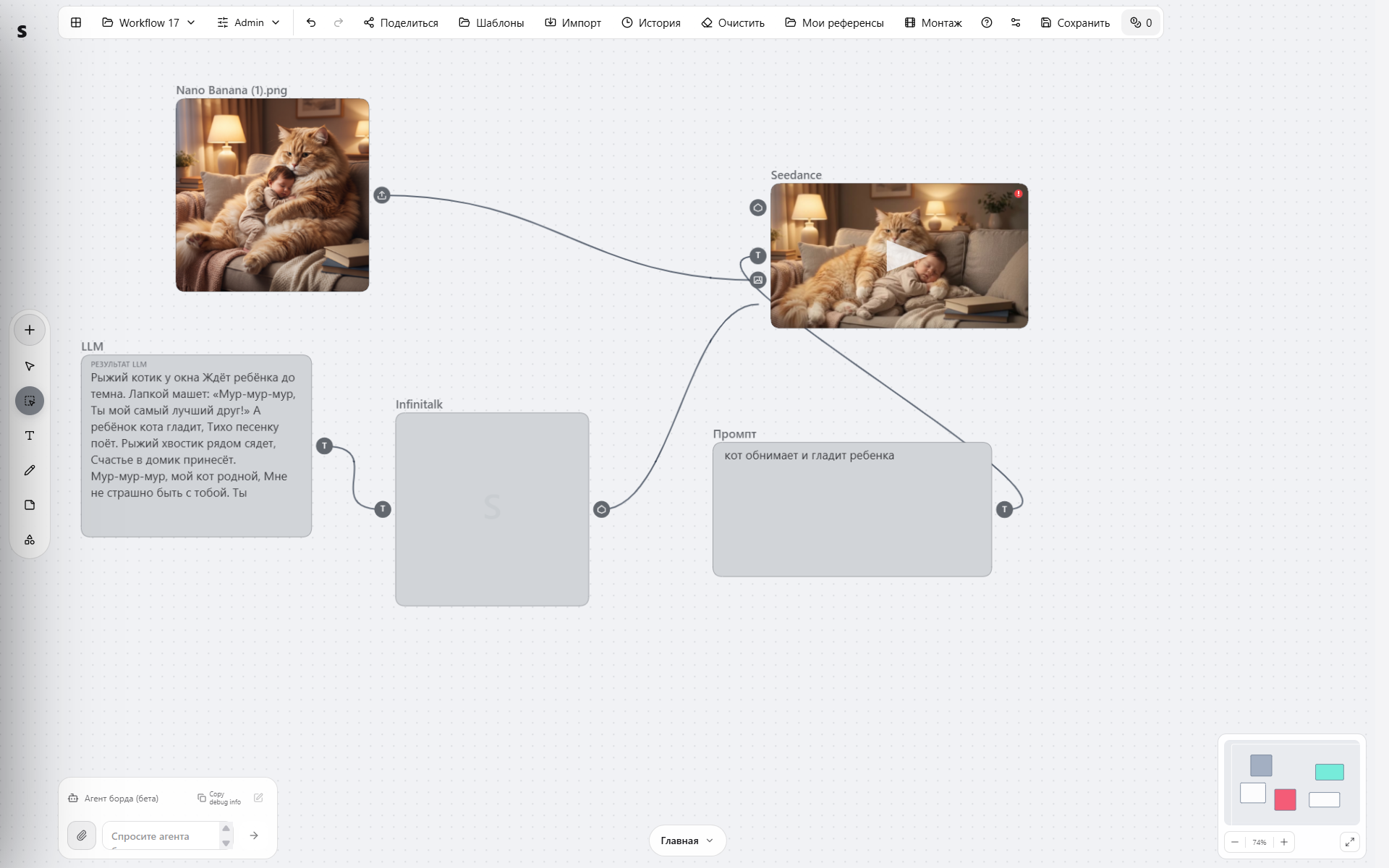This screenshot has width=1389, height=868.
Task: Select the pencil draw tool
Action: pyautogui.click(x=30, y=470)
